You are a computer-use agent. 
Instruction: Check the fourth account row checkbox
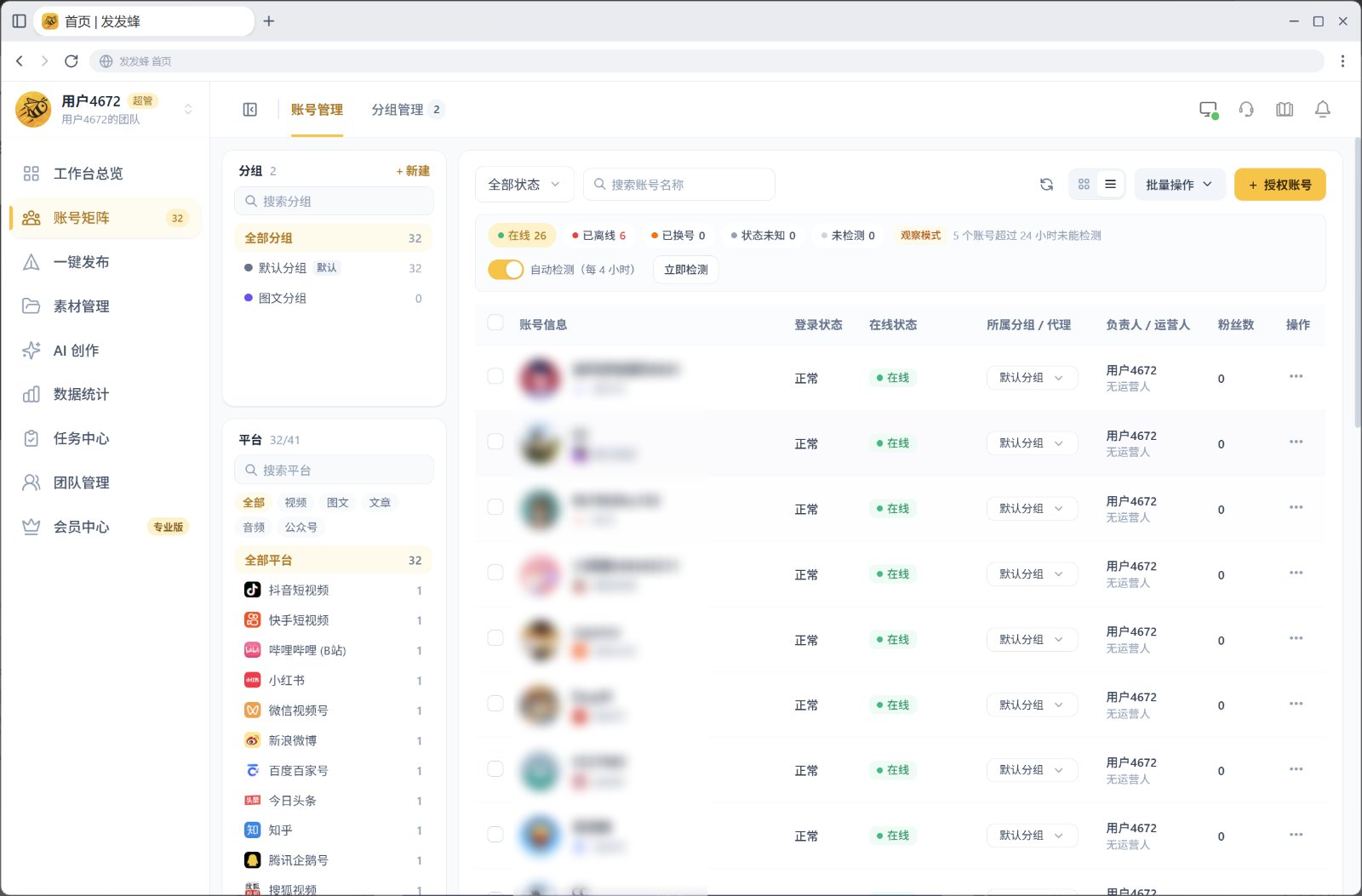tap(495, 573)
